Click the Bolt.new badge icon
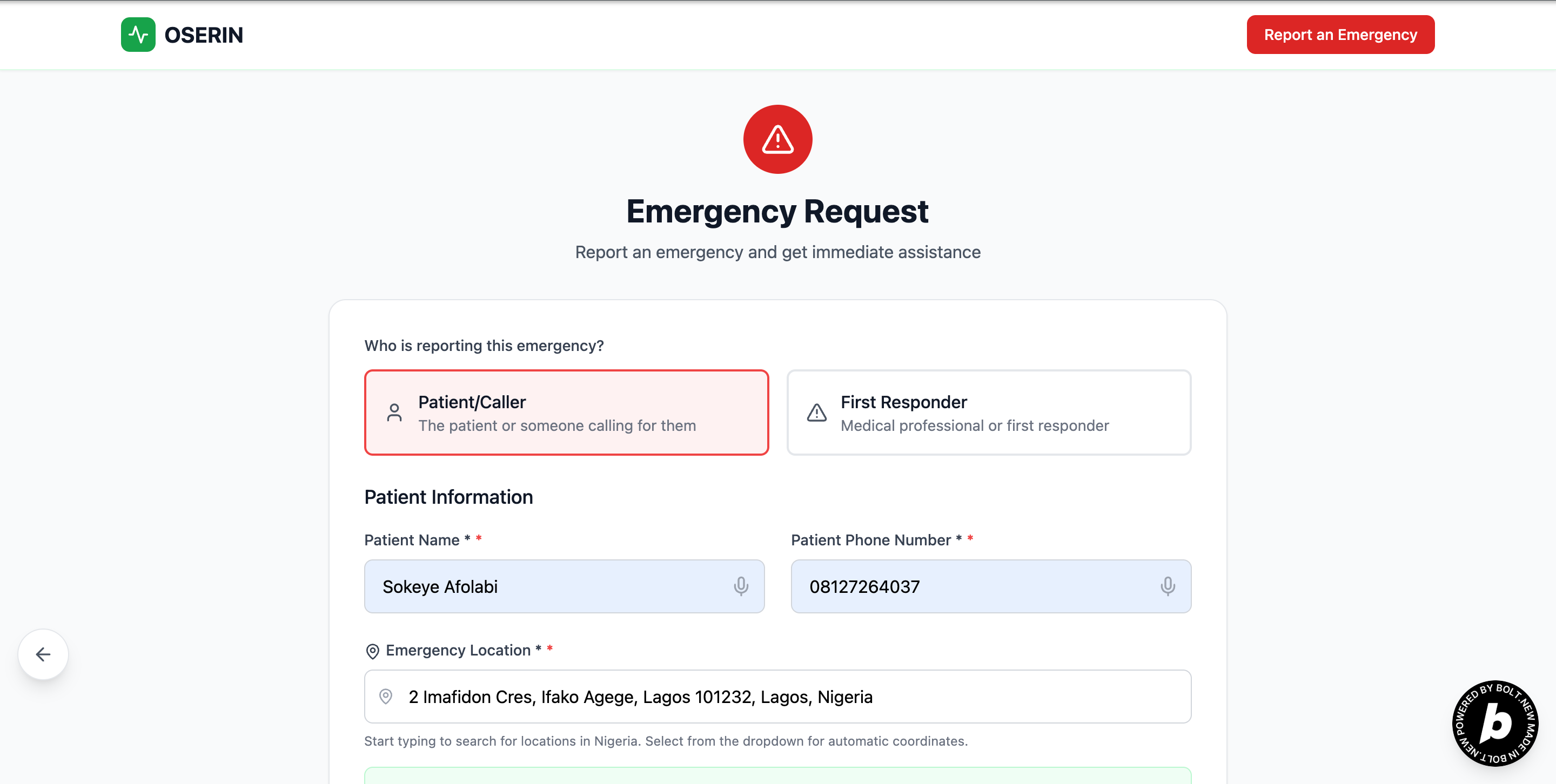The width and height of the screenshot is (1556, 784). point(1494,722)
